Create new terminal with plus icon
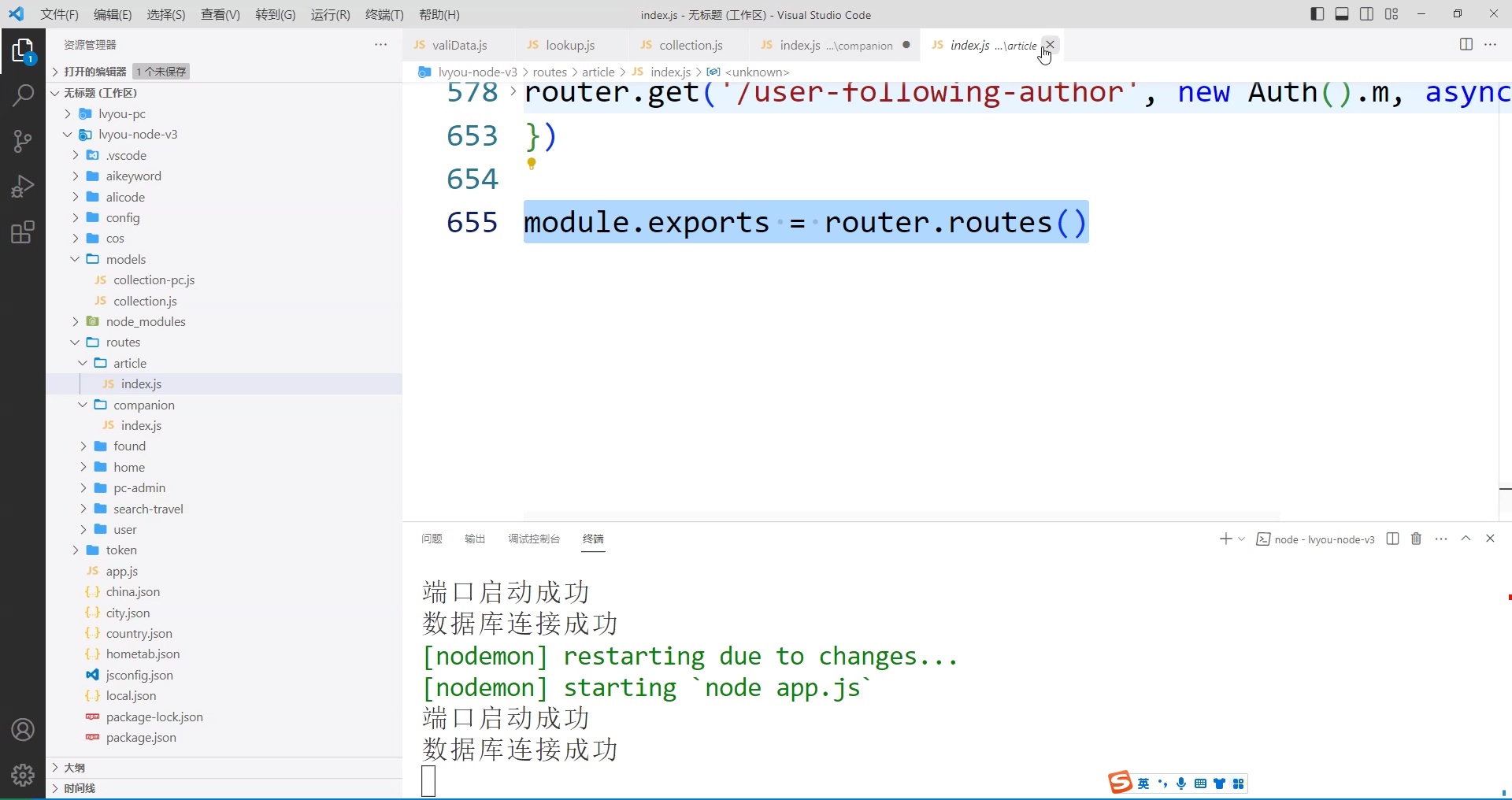Image resolution: width=1512 pixels, height=800 pixels. [x=1225, y=539]
